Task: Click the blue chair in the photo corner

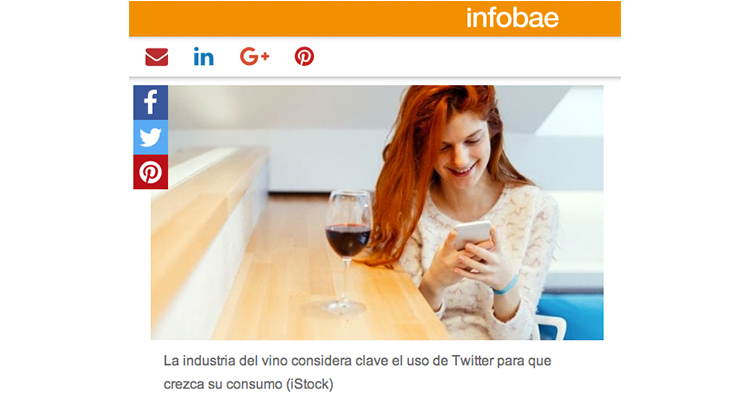Action: [x=574, y=316]
